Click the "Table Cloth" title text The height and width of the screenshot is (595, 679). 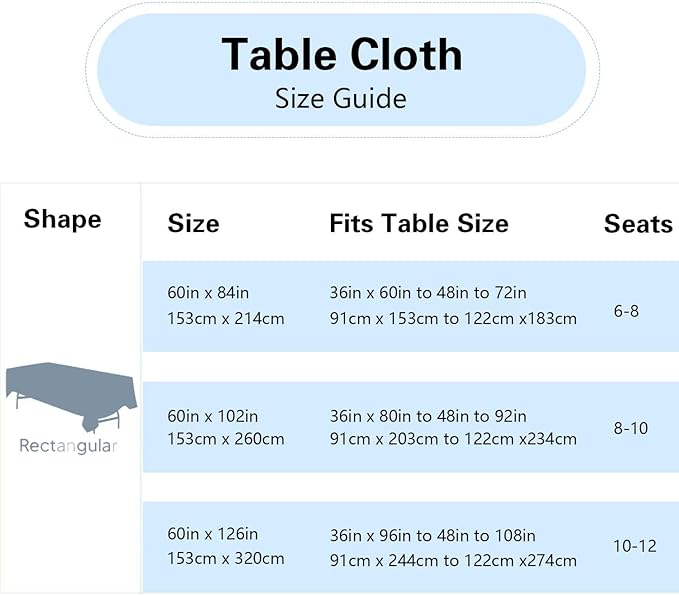point(342,54)
